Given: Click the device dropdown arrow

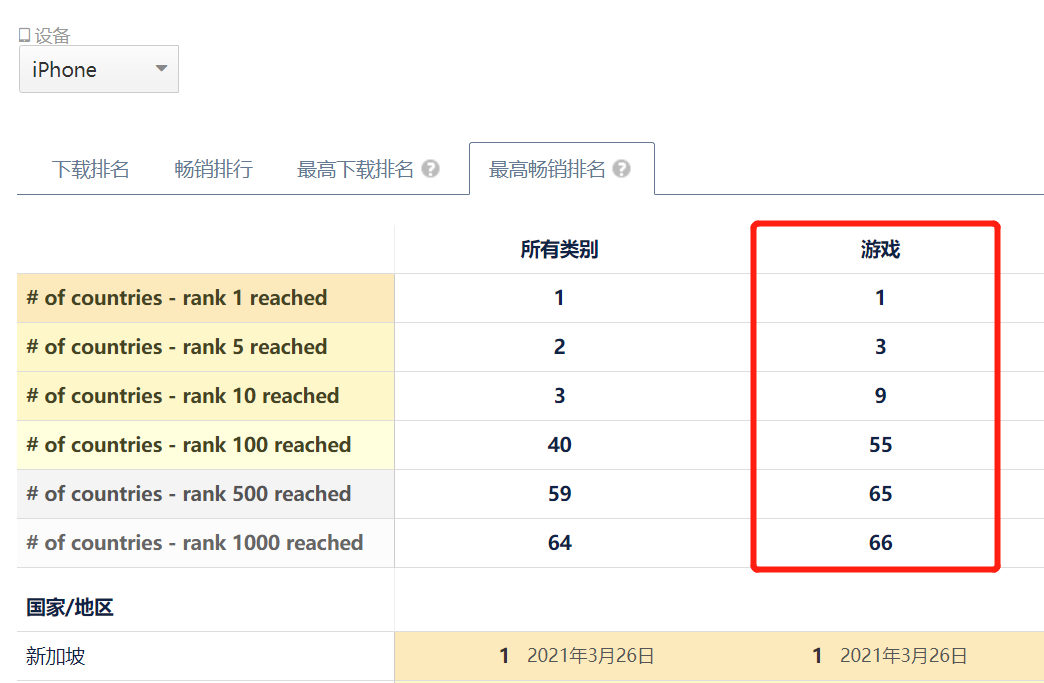Looking at the screenshot, I should [161, 69].
